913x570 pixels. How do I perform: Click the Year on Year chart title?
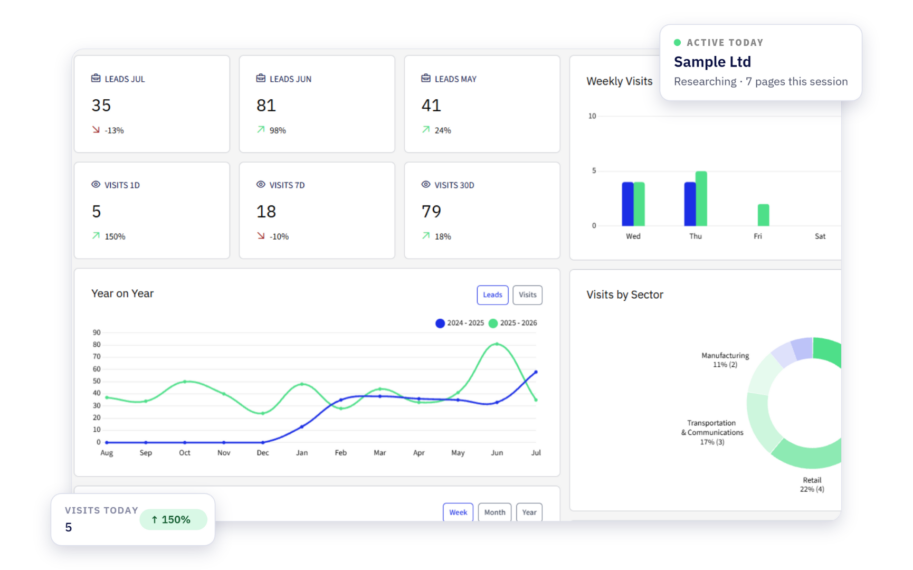point(122,293)
